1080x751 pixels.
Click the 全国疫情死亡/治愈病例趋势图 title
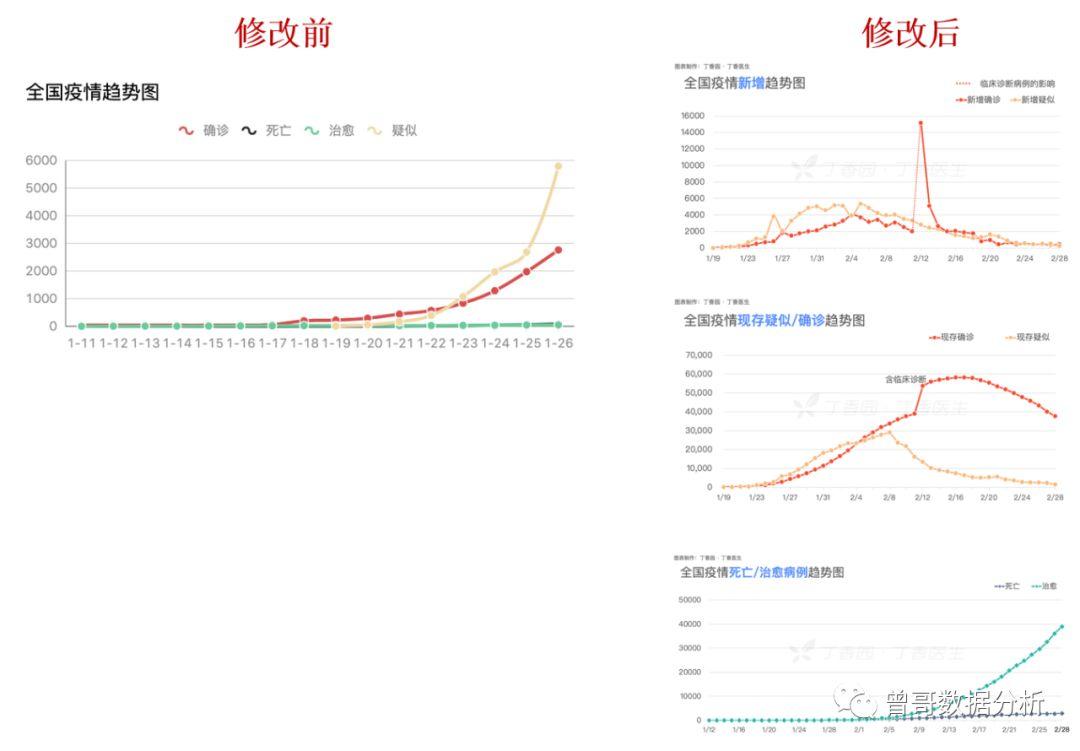[x=762, y=572]
